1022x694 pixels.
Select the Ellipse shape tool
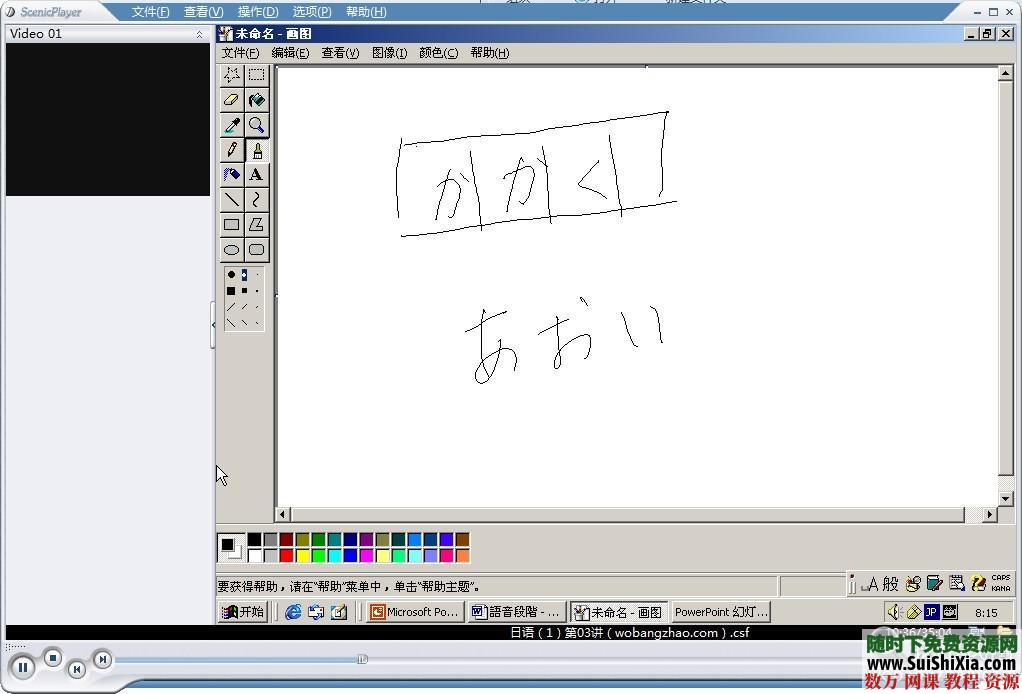[232, 250]
